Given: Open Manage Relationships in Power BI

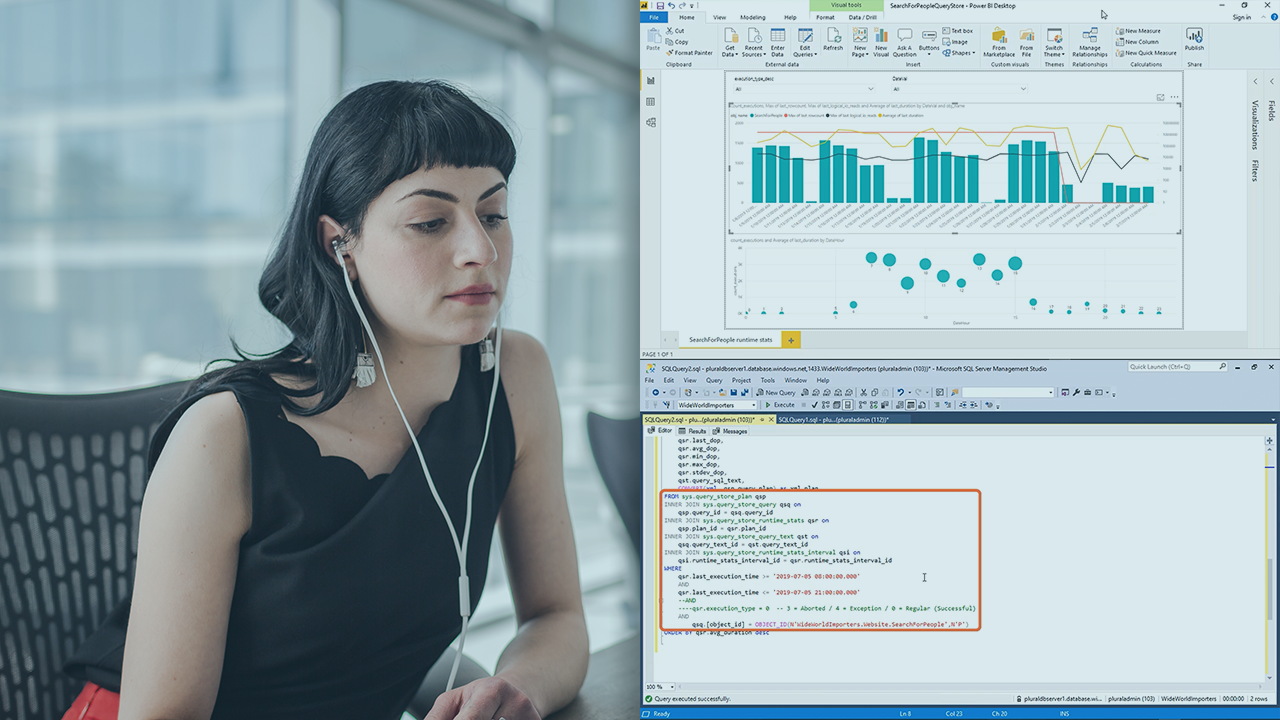Looking at the screenshot, I should [x=1089, y=40].
